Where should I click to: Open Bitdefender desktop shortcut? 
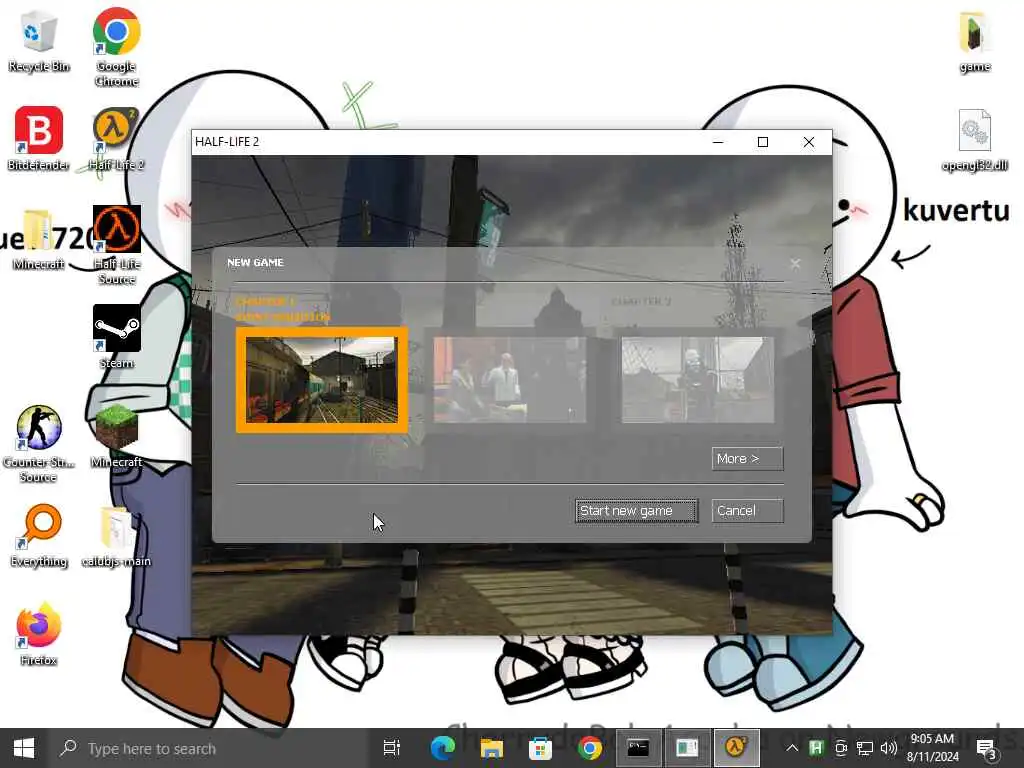(x=39, y=138)
